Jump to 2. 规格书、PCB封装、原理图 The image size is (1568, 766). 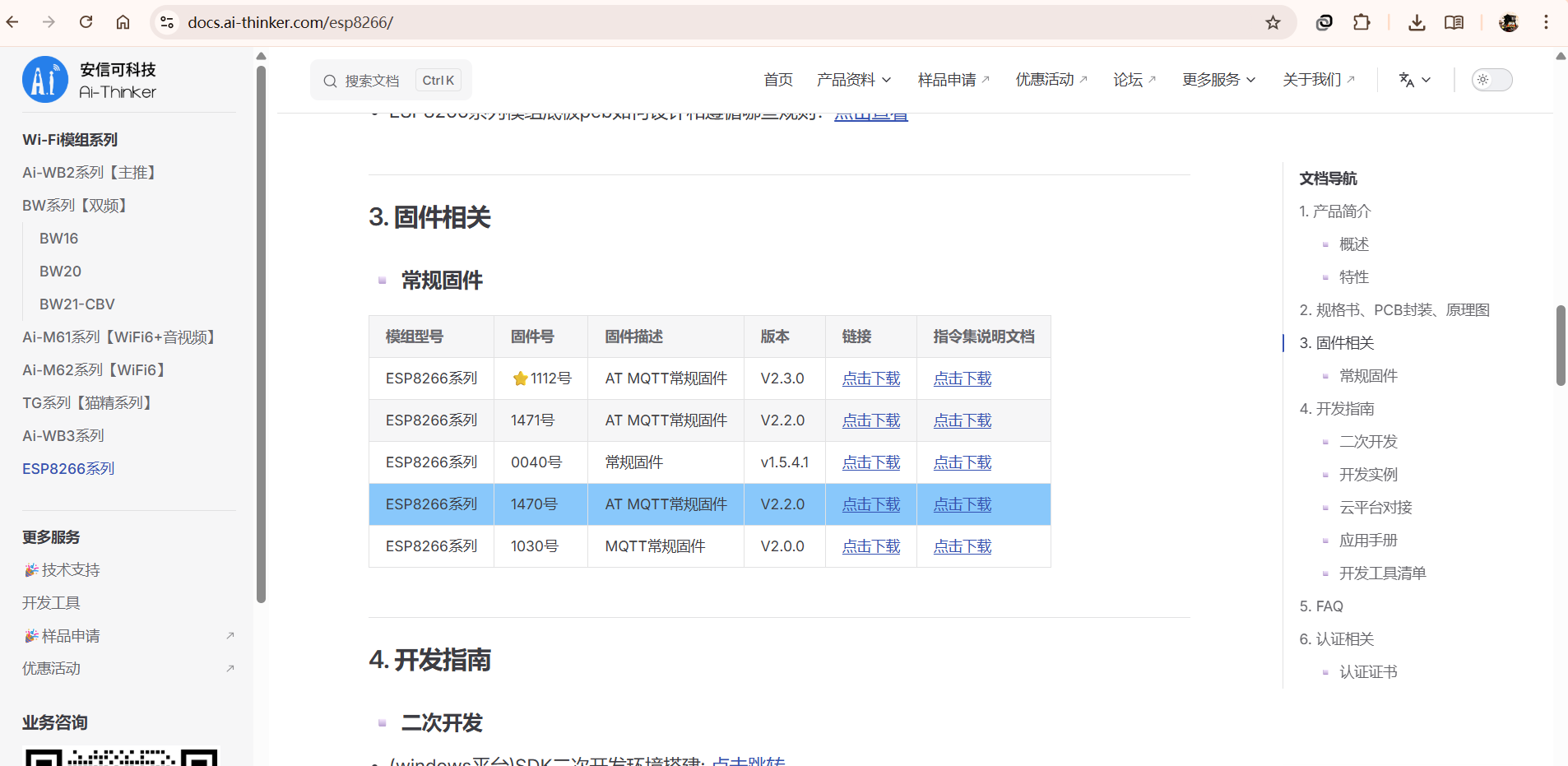click(1394, 310)
